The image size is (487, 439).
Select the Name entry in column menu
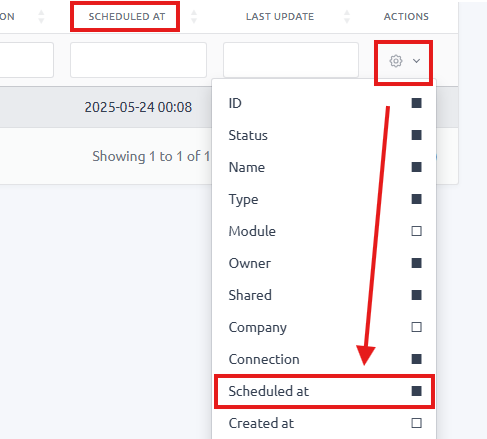click(324, 167)
